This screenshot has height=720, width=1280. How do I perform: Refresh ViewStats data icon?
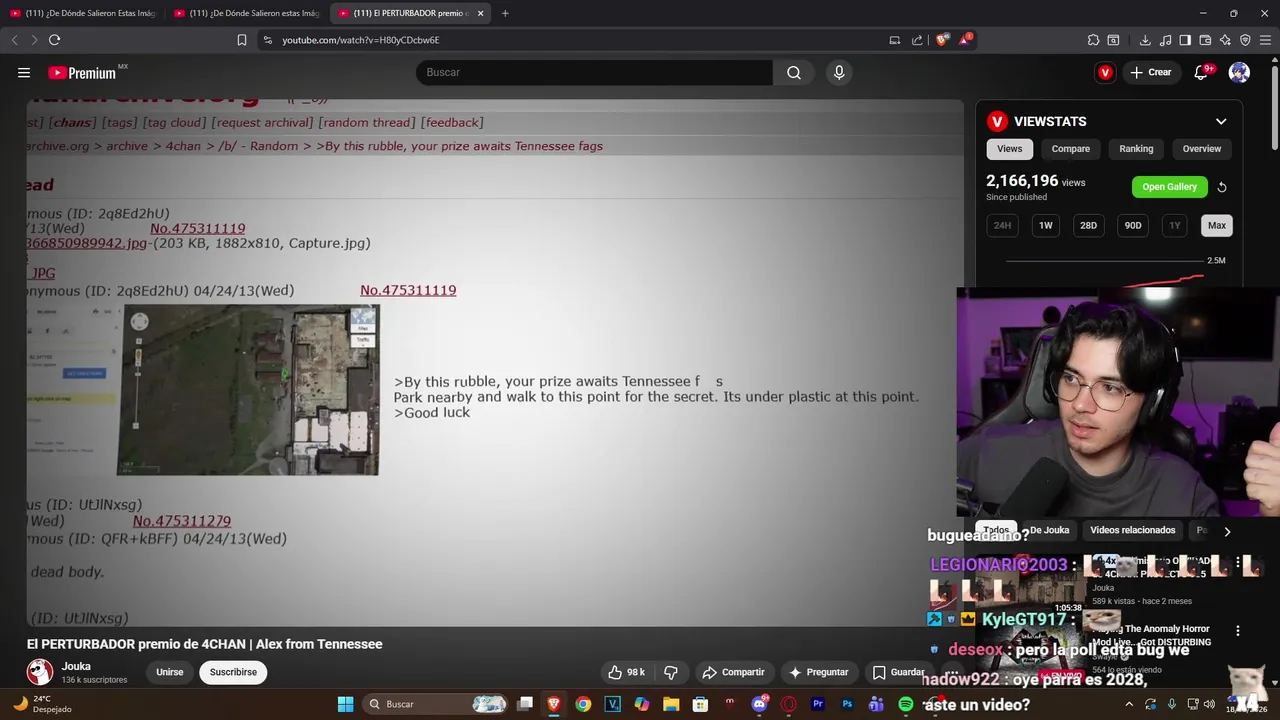[1222, 187]
